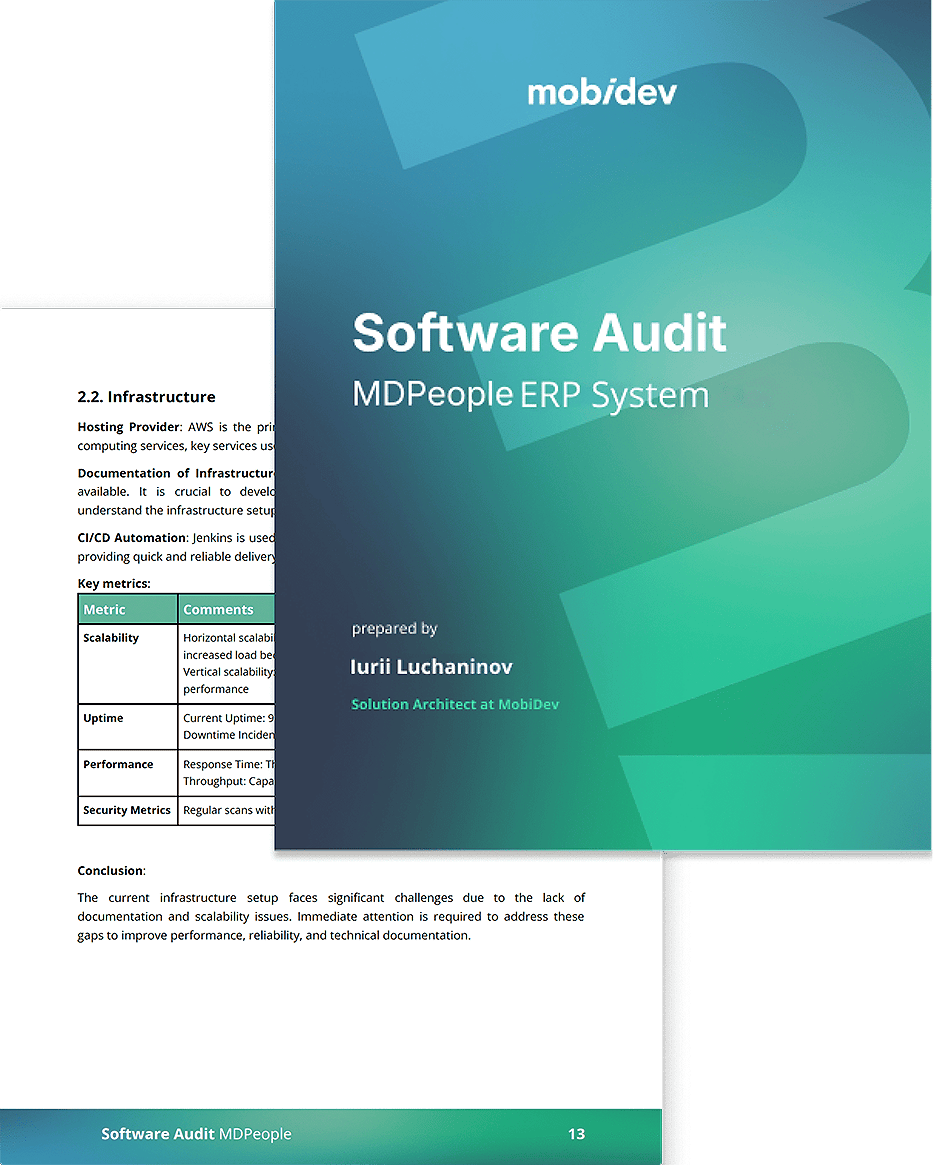Click the '2.2. Infrastructure' heading
The height and width of the screenshot is (1165, 933).
pyautogui.click(x=146, y=397)
